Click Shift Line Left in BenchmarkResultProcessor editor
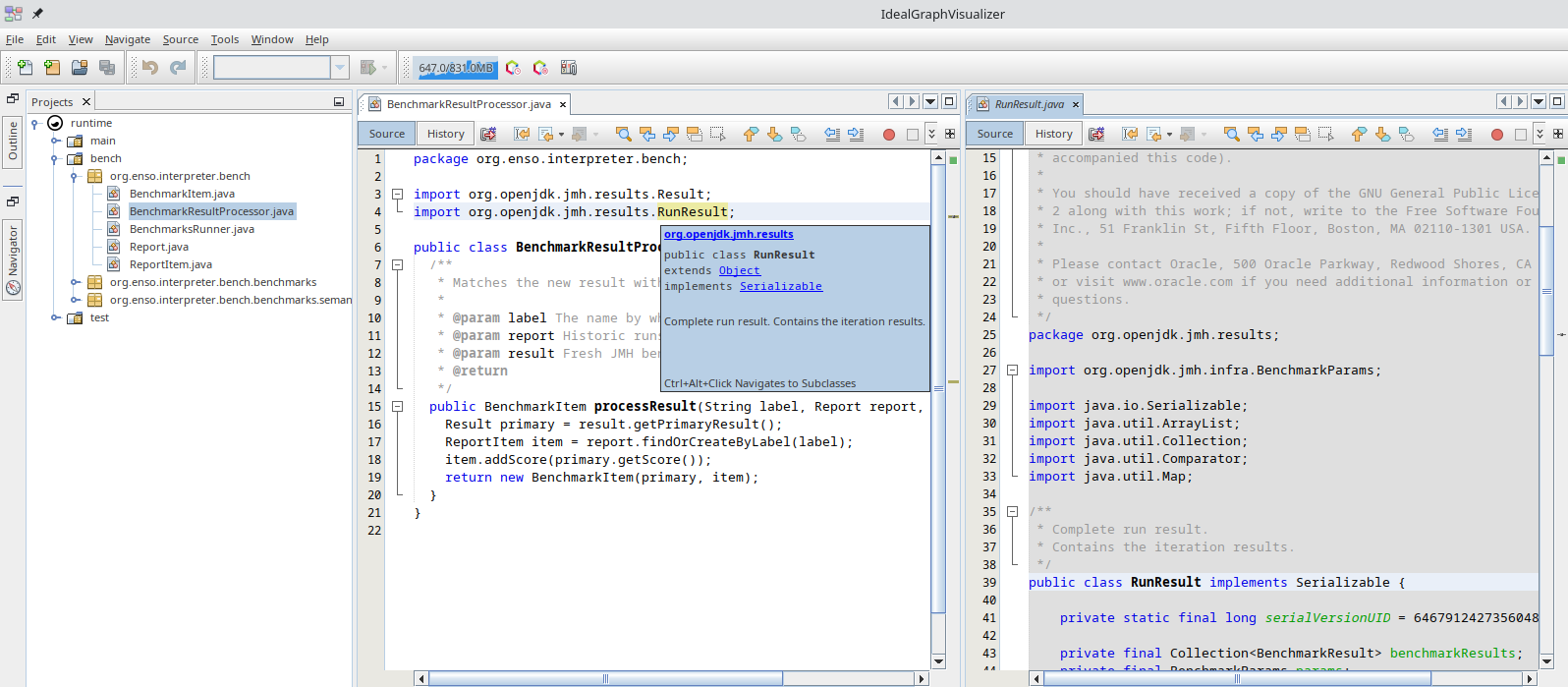Image resolution: width=1568 pixels, height=687 pixels. [832, 134]
